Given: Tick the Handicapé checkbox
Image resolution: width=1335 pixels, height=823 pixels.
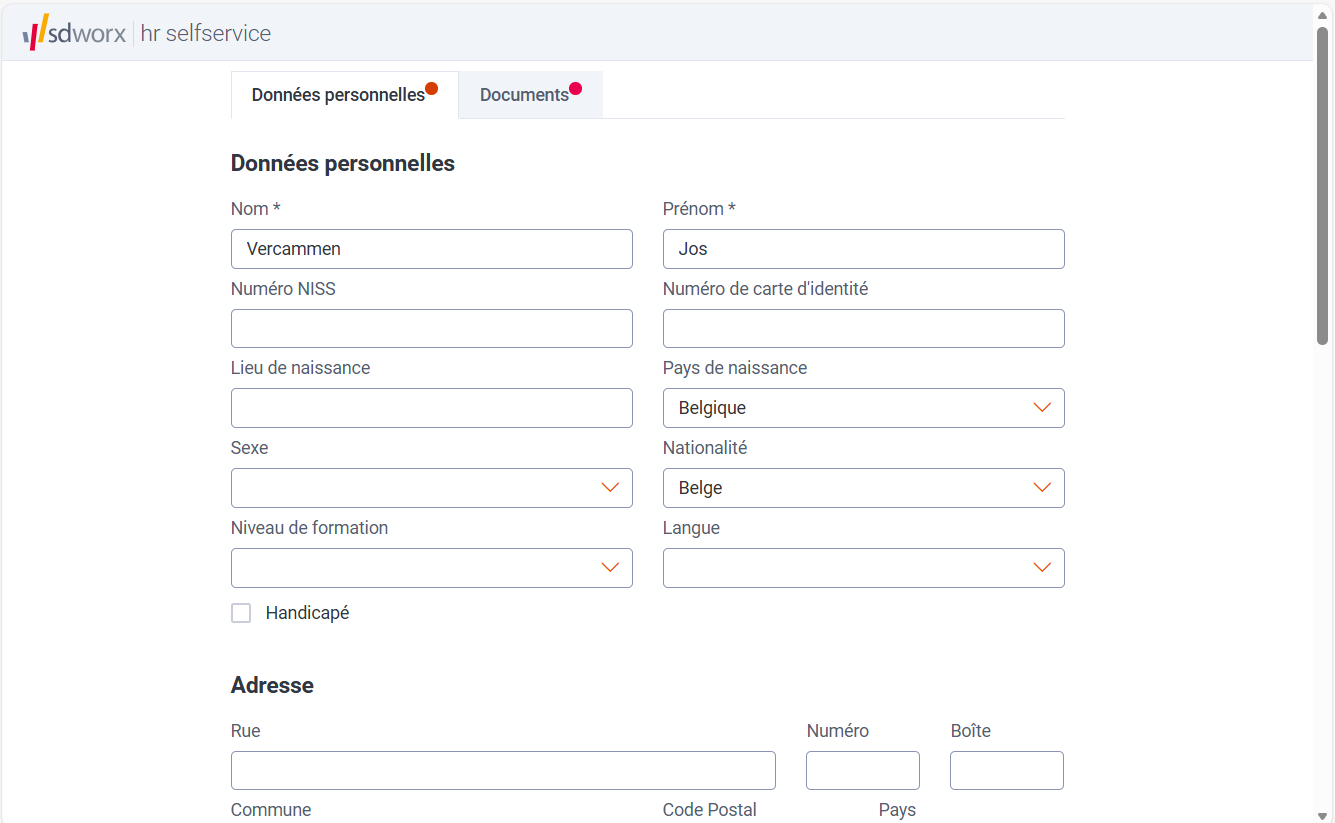Looking at the screenshot, I should tap(241, 613).
